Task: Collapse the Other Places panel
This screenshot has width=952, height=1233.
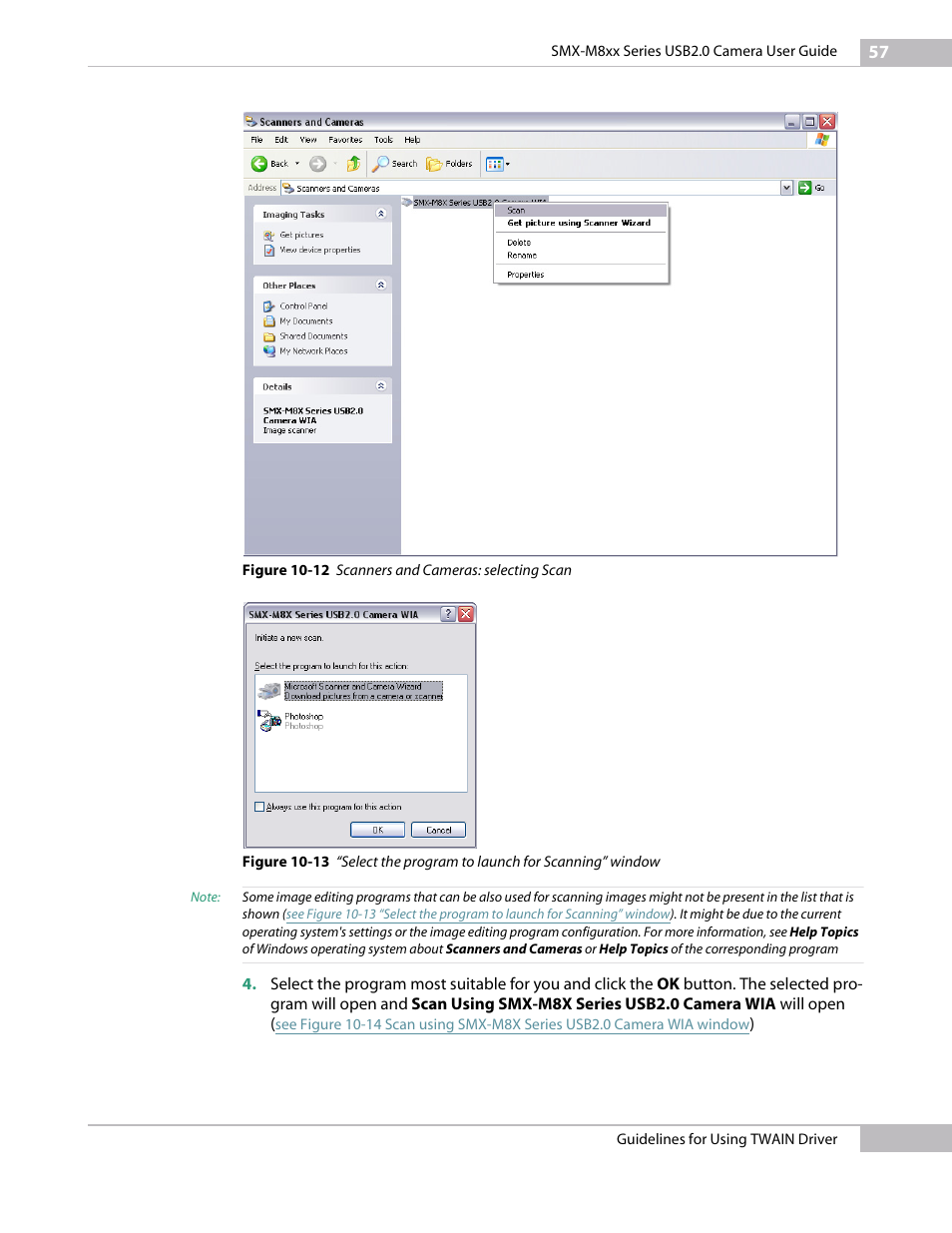Action: tap(380, 285)
